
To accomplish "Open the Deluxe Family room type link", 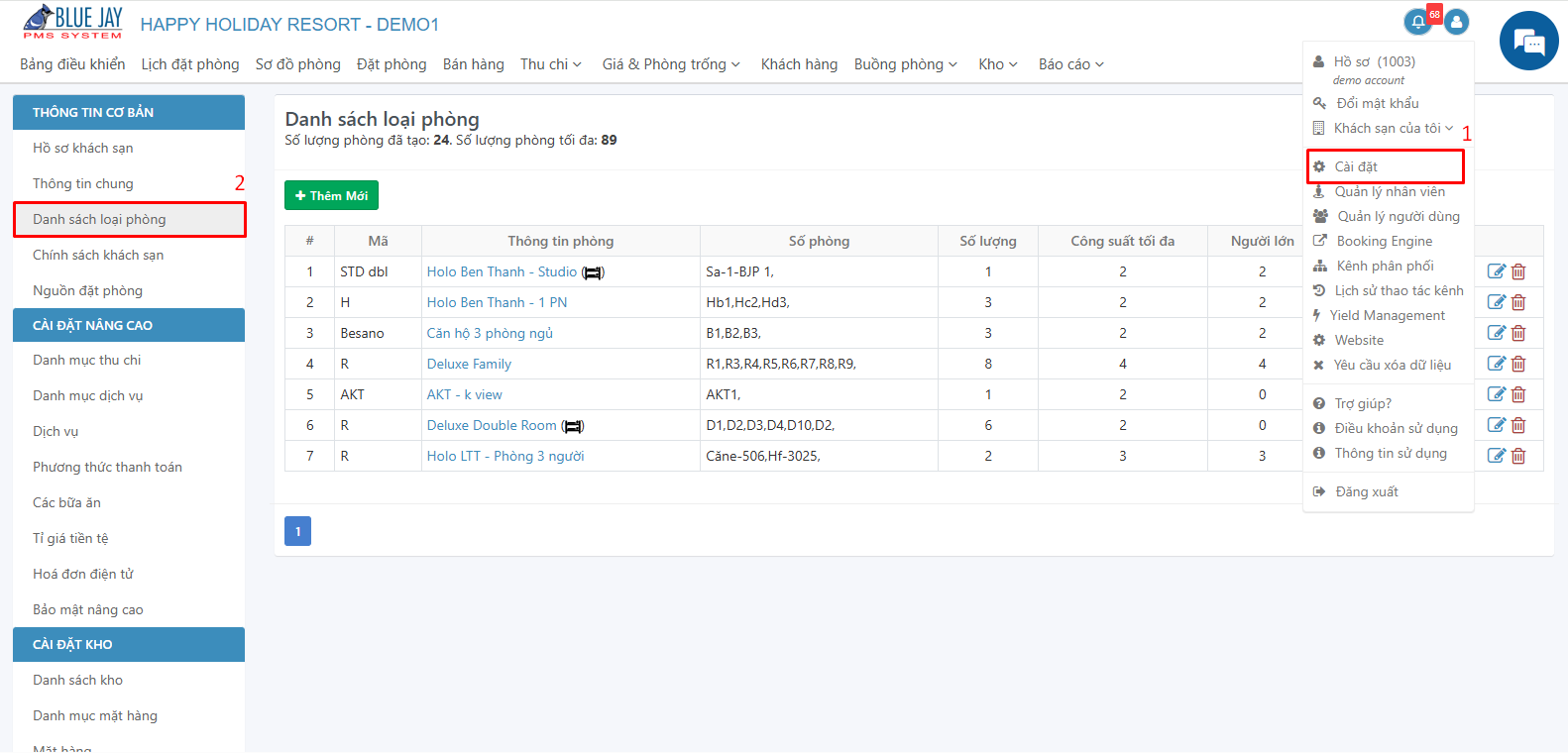I will 469,364.
